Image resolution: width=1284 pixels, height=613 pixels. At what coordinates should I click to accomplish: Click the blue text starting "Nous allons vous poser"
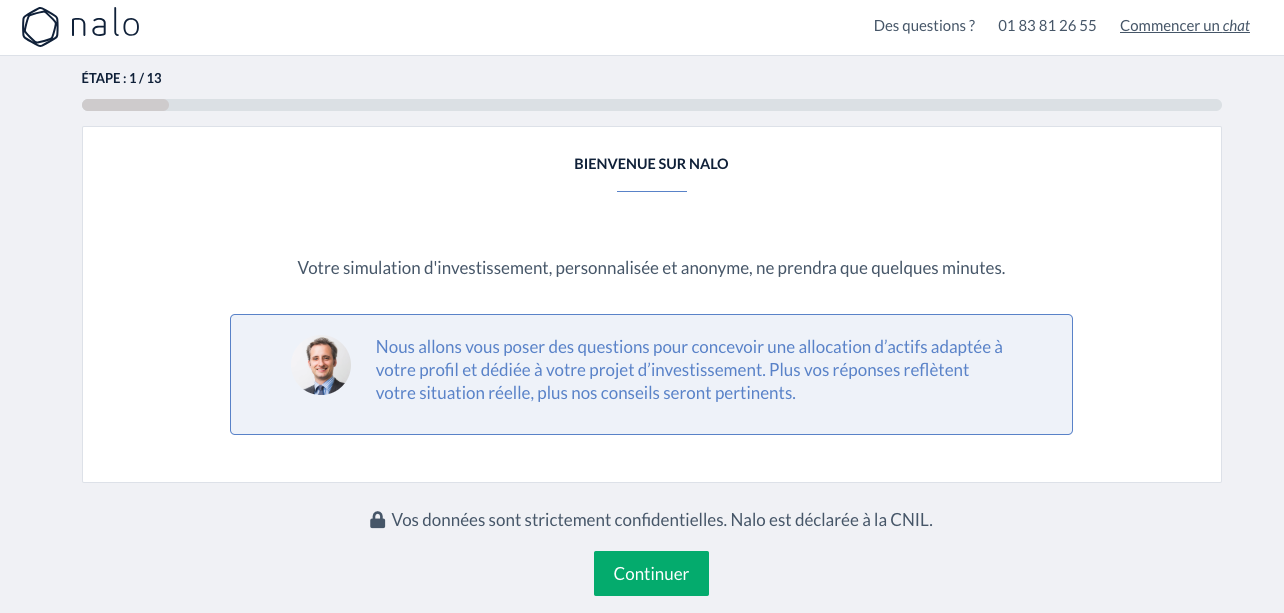[x=688, y=347]
